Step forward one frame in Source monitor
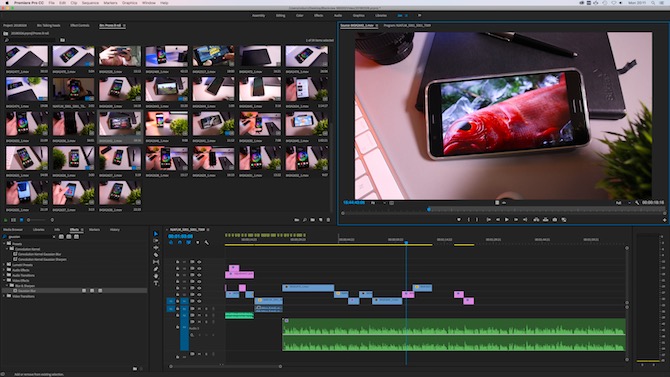The width and height of the screenshot is (670, 377). 516,220
